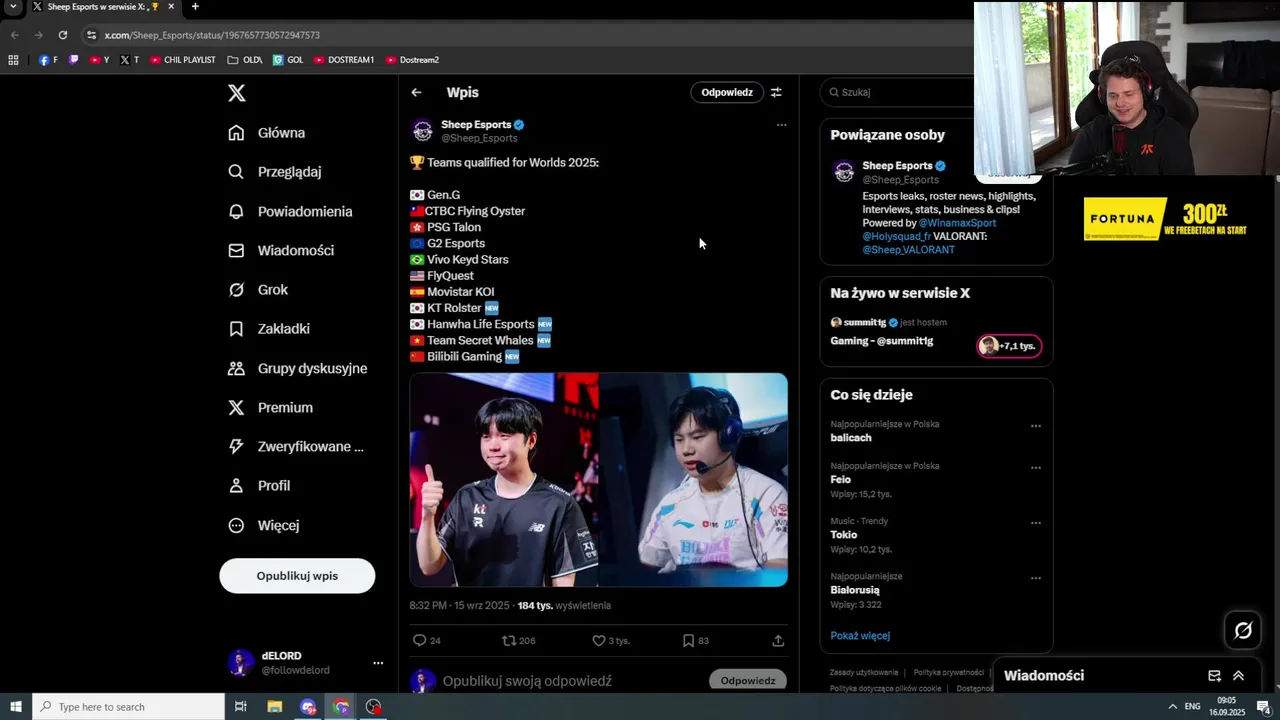Image resolution: width=1280 pixels, height=720 pixels.
Task: Open the balicach trend
Action: (851, 438)
